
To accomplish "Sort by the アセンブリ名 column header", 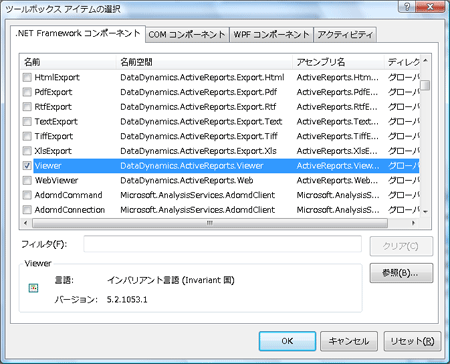I will [338, 62].
